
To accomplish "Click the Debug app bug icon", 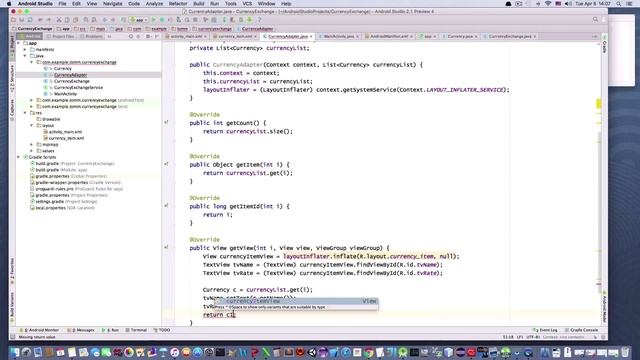I will [x=162, y=20].
